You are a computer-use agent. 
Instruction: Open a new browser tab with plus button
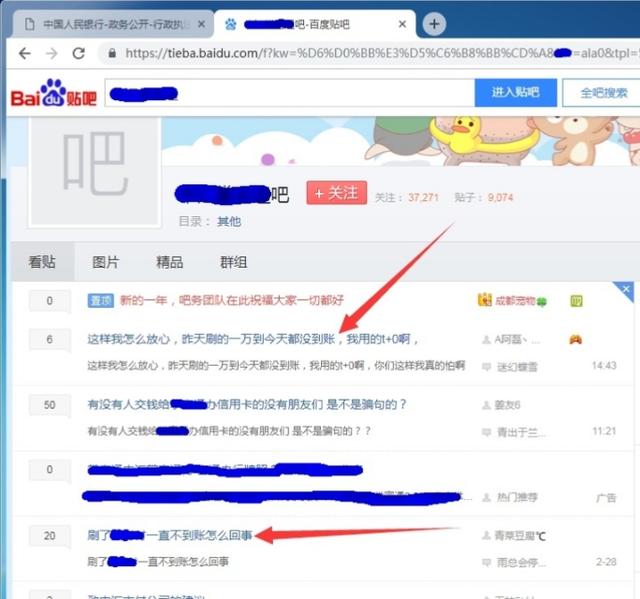point(434,23)
